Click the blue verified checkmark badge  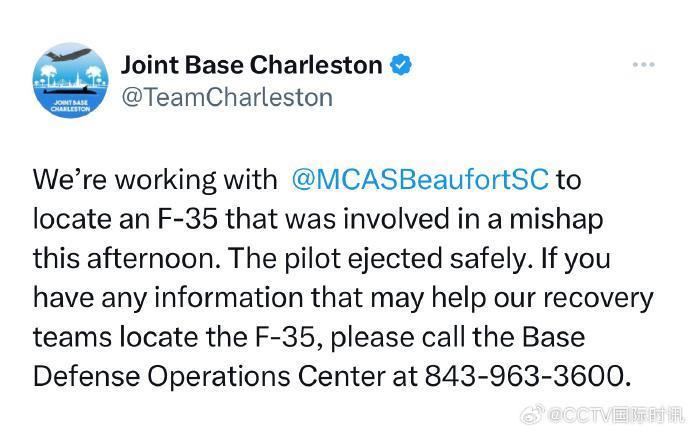click(401, 66)
